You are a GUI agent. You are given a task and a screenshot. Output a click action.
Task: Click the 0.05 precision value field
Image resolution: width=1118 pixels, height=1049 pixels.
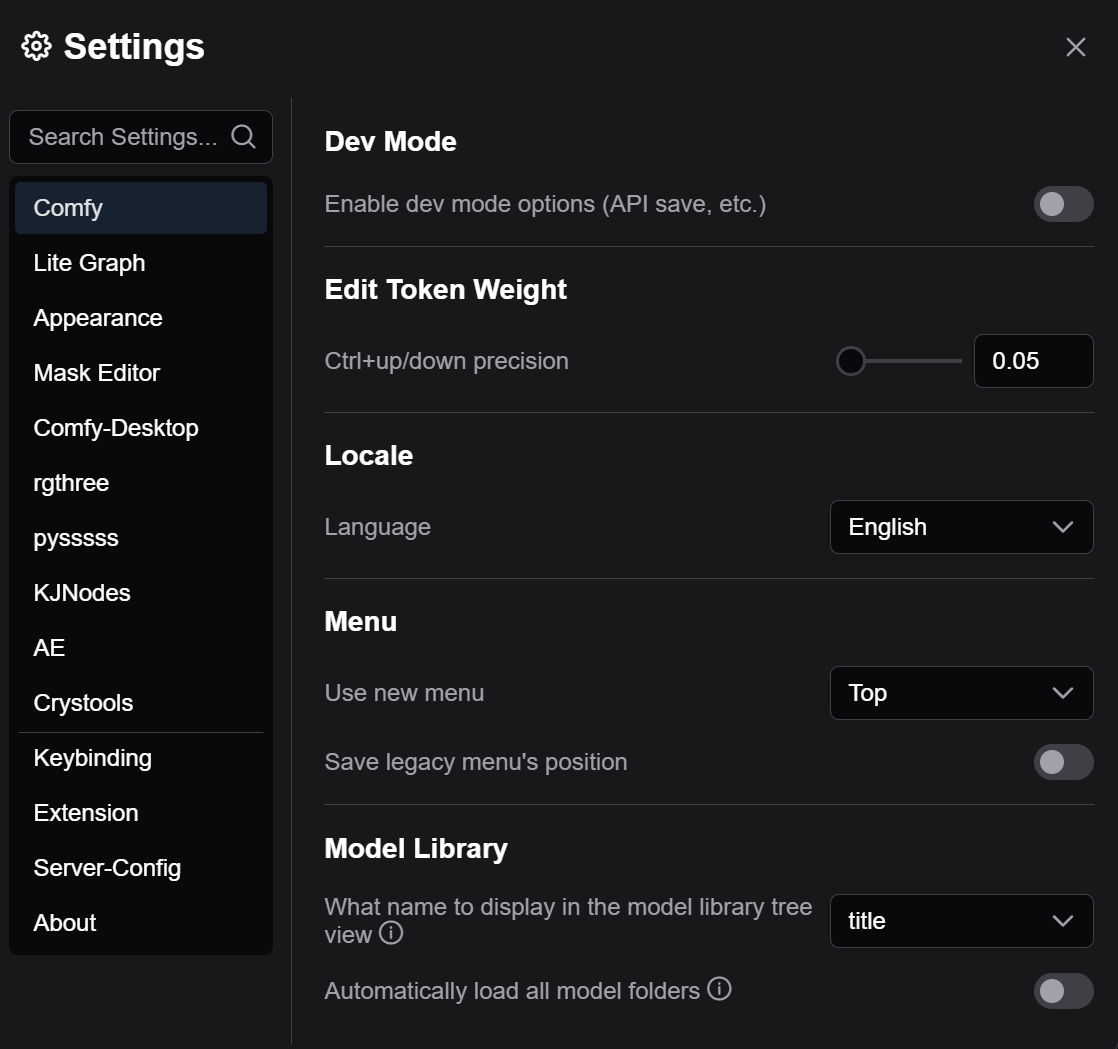pos(1033,361)
